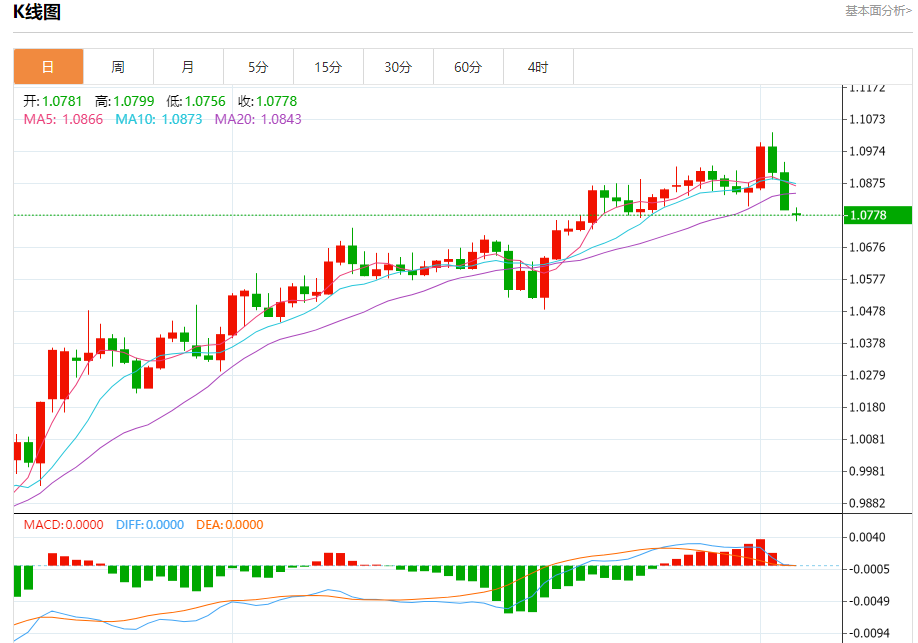918x643 pixels.
Task: Click the 1.0081 price axis label
Action: point(867,439)
